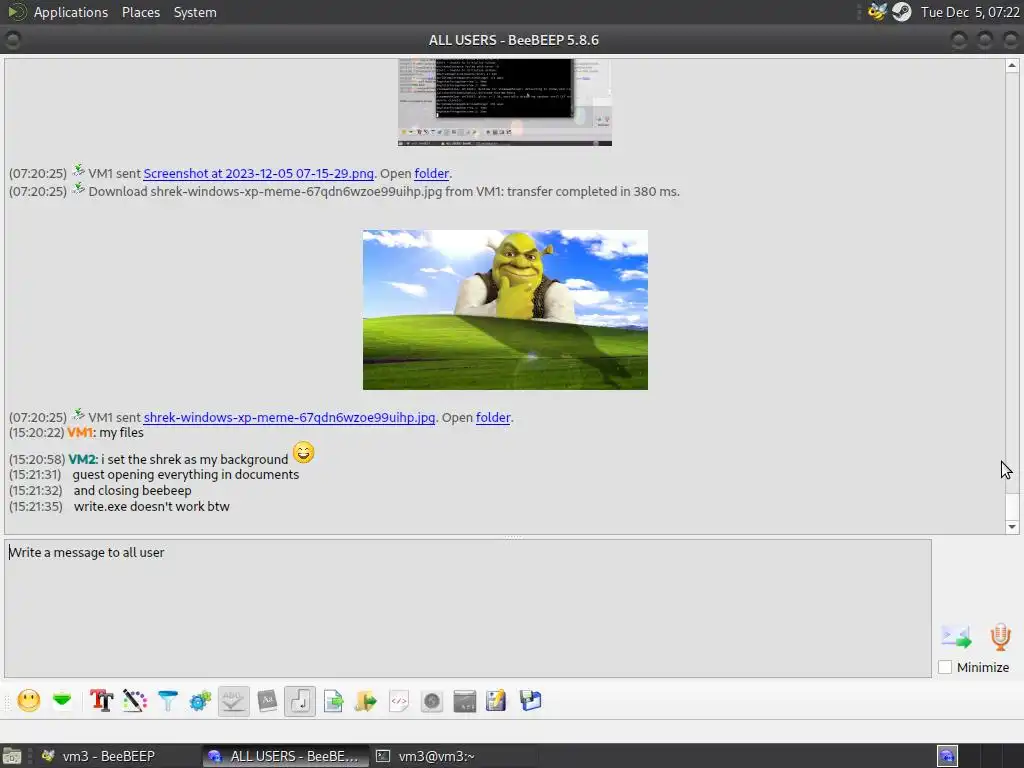Click the chat scrollbar up arrow
This screenshot has height=768, width=1024.
(1012, 65)
